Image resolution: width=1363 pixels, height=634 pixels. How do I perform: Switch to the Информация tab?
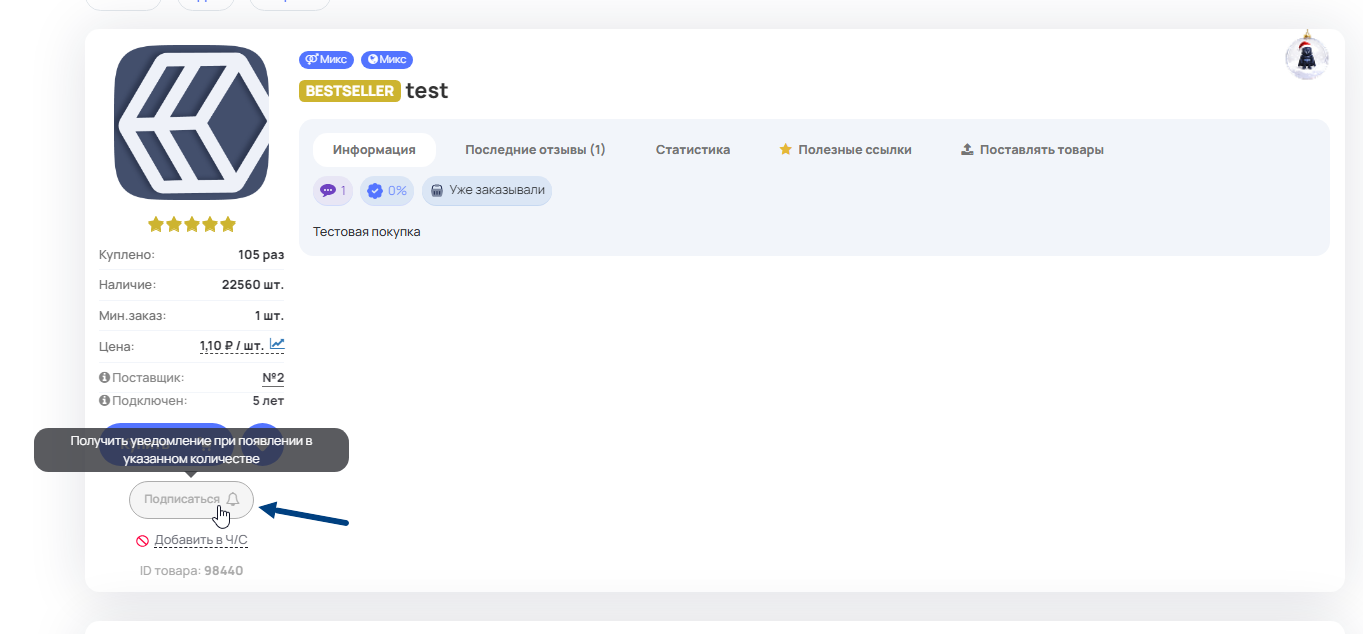[374, 150]
